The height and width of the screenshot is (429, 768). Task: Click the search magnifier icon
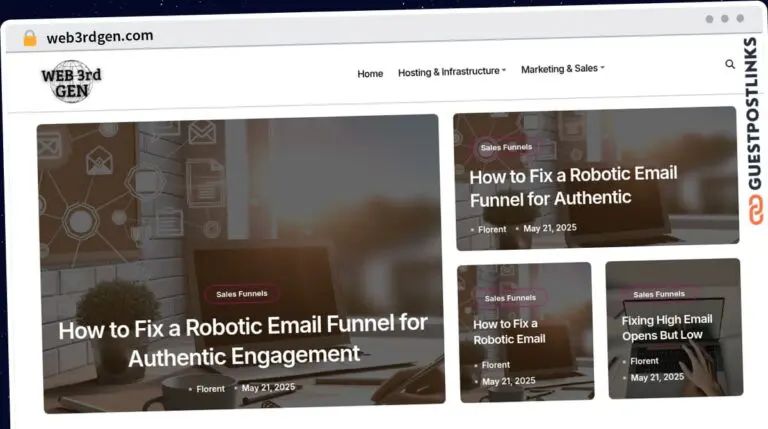pos(730,64)
